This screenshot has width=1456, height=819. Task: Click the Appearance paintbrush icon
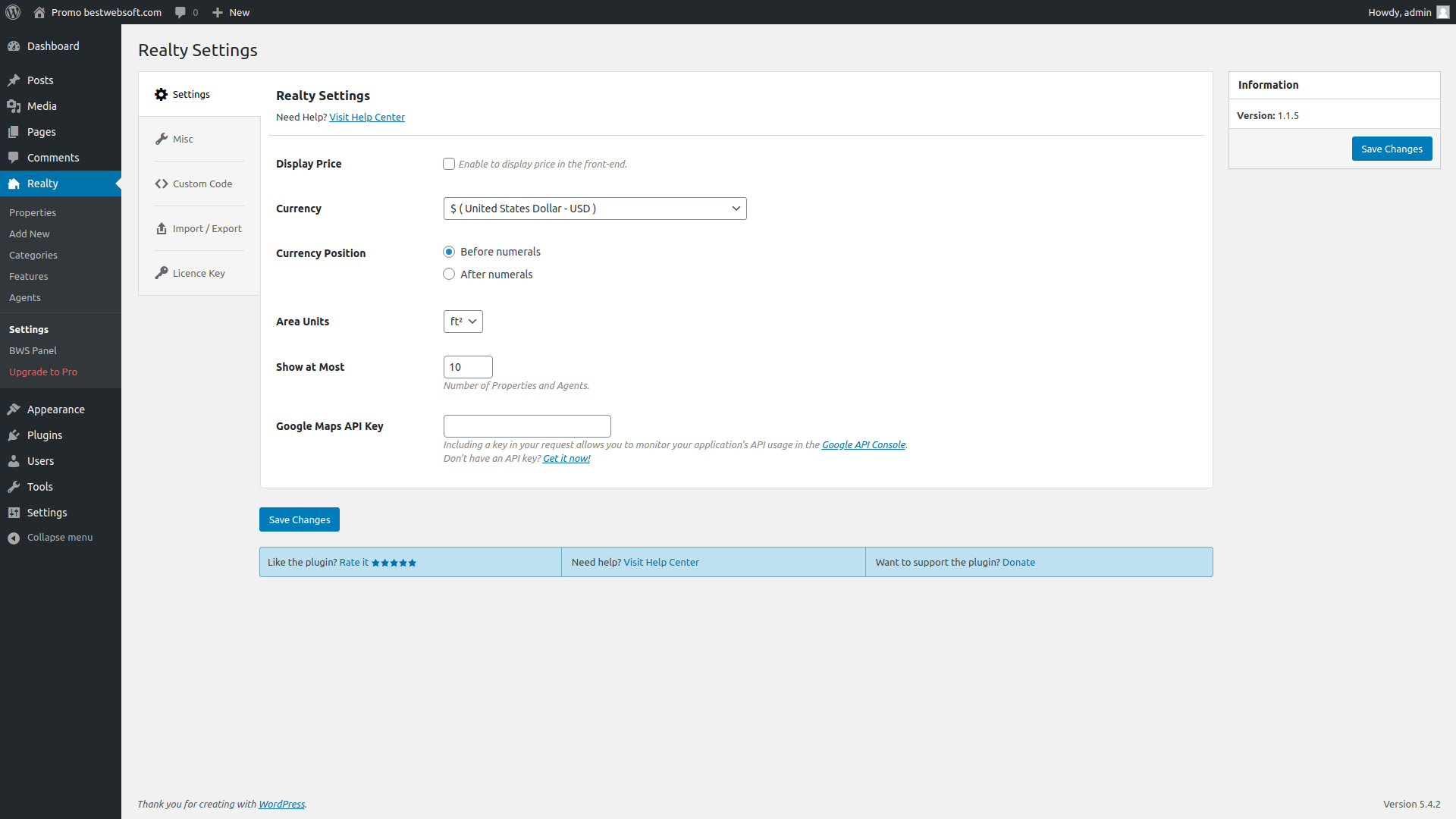[14, 409]
